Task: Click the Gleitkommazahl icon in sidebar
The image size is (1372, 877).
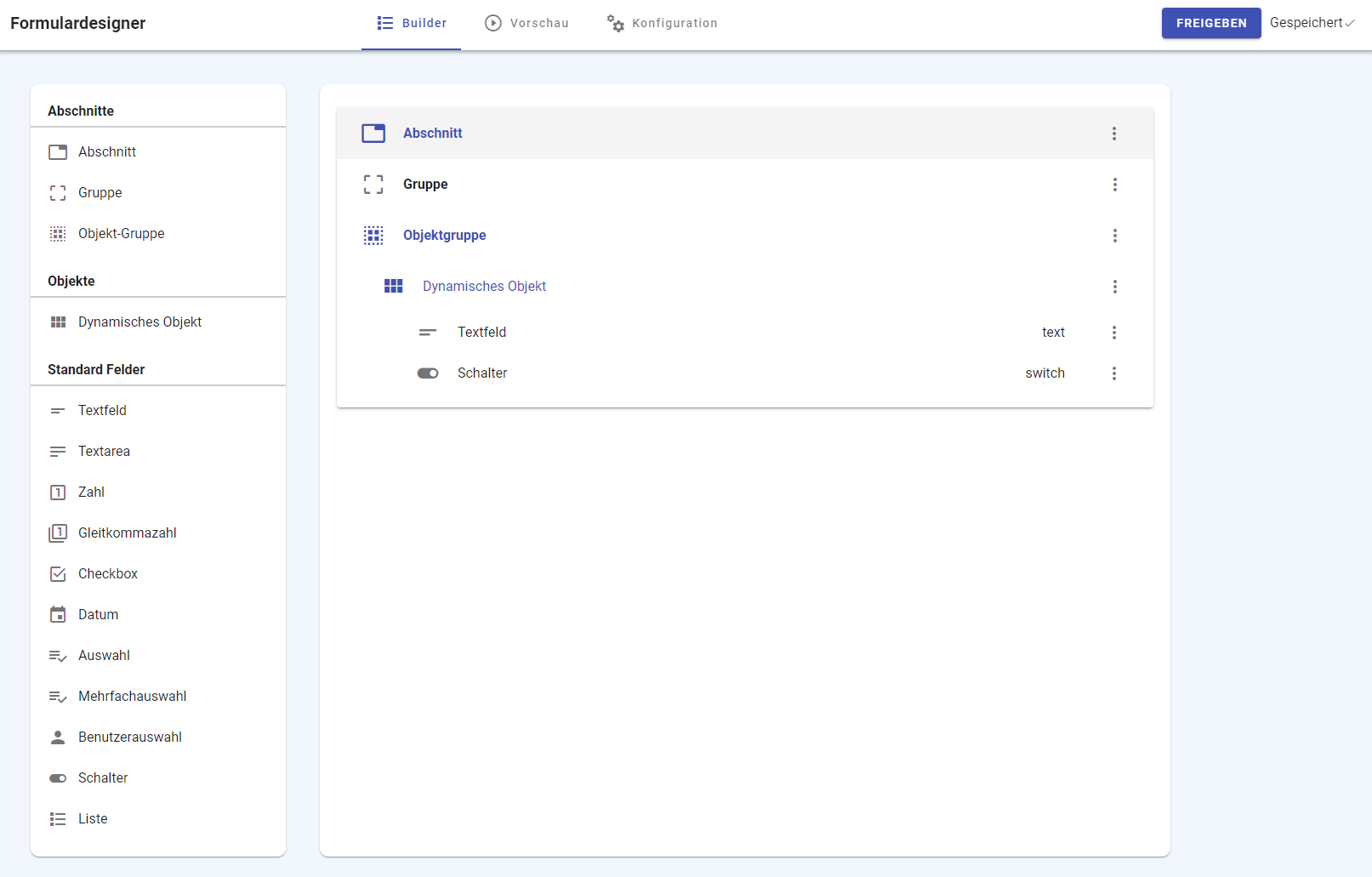Action: [58, 533]
